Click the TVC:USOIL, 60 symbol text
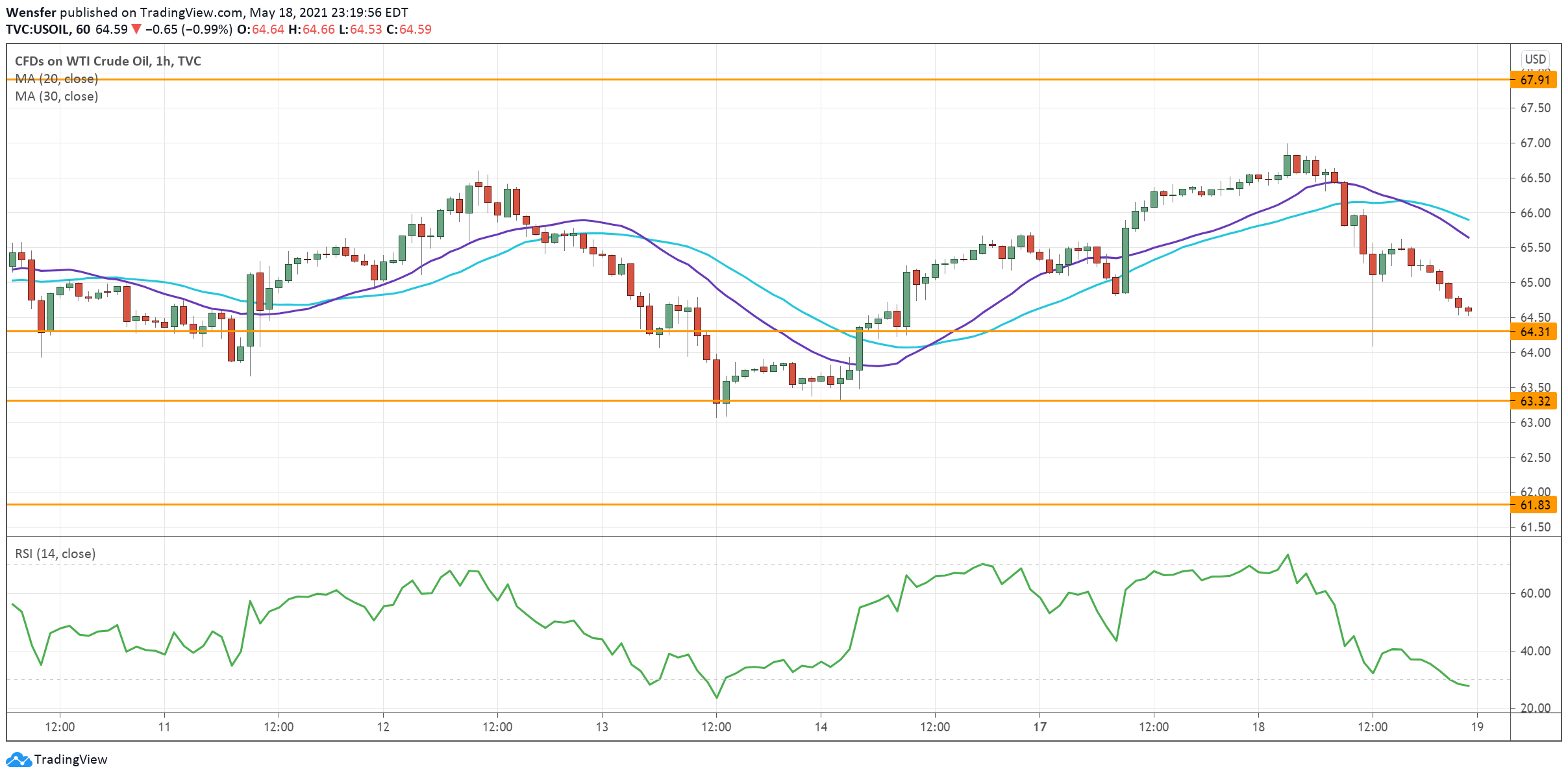 point(48,29)
